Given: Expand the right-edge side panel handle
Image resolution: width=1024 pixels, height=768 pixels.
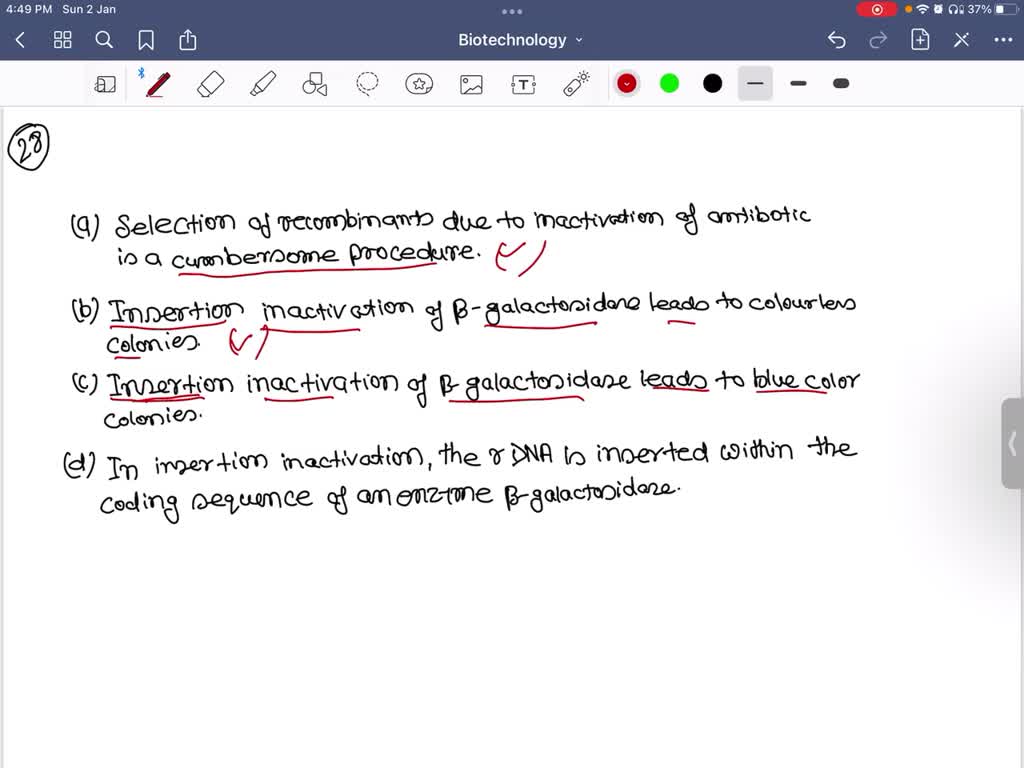Looking at the screenshot, I should point(1014,444).
